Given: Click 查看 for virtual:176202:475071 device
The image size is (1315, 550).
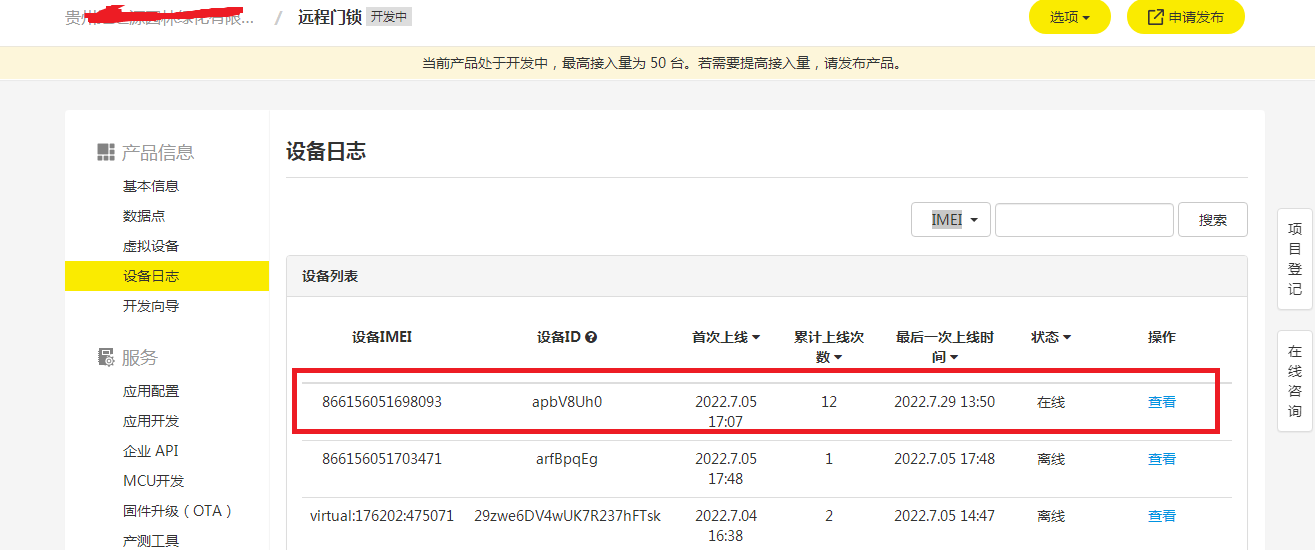Looking at the screenshot, I should pyautogui.click(x=1162, y=516).
